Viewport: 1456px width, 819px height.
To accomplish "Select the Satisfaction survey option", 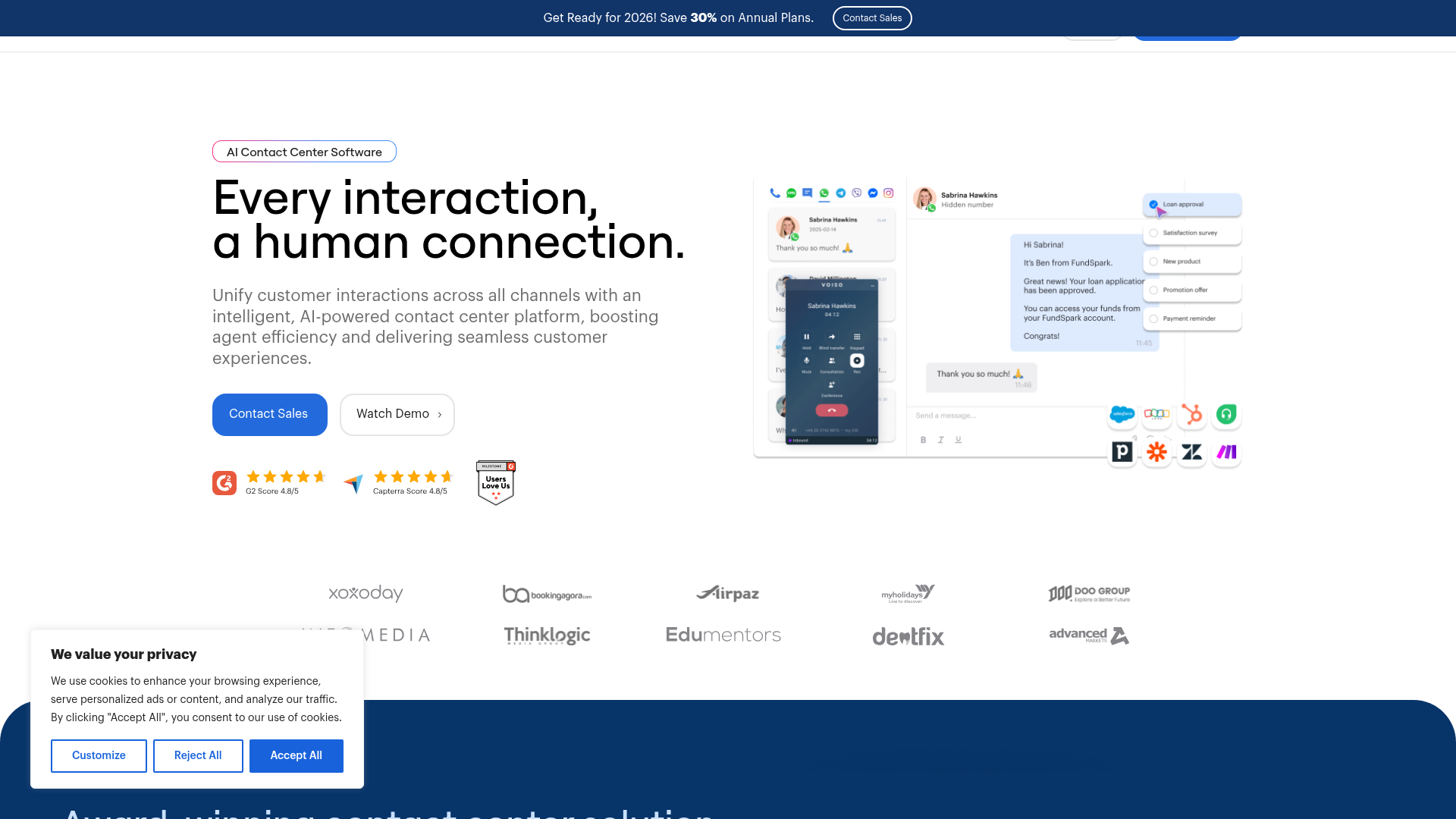I will tap(1191, 233).
